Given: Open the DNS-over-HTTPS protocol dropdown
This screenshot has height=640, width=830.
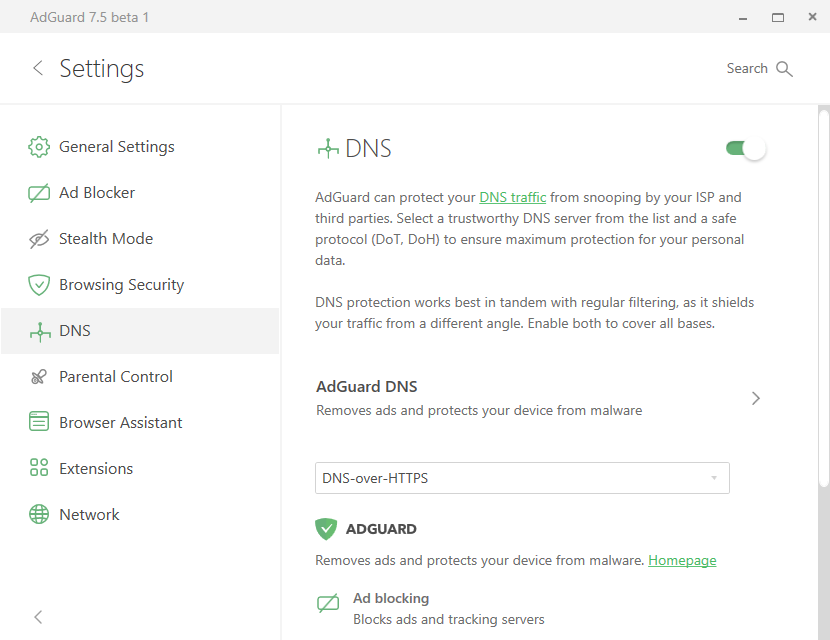Looking at the screenshot, I should pos(522,478).
